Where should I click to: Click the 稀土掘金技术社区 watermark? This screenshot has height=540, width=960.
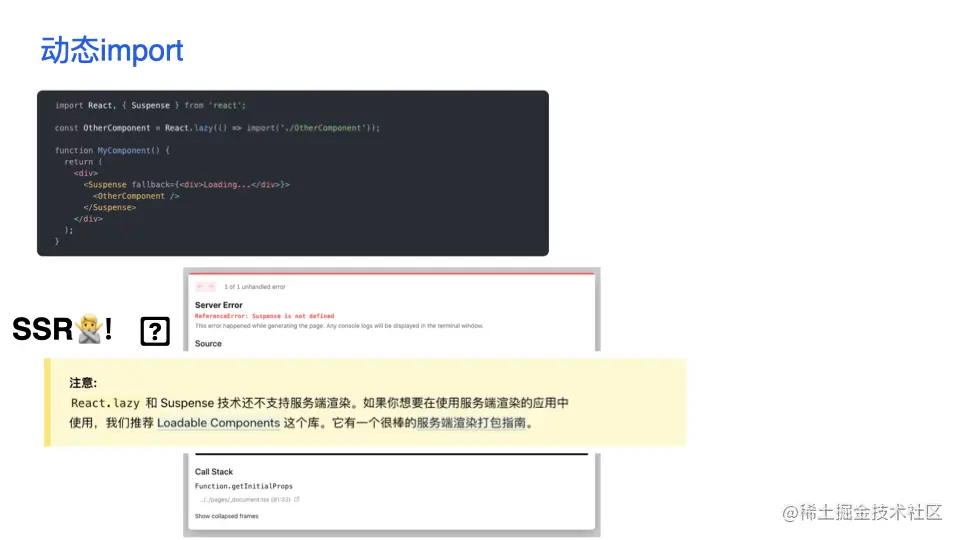(x=862, y=512)
